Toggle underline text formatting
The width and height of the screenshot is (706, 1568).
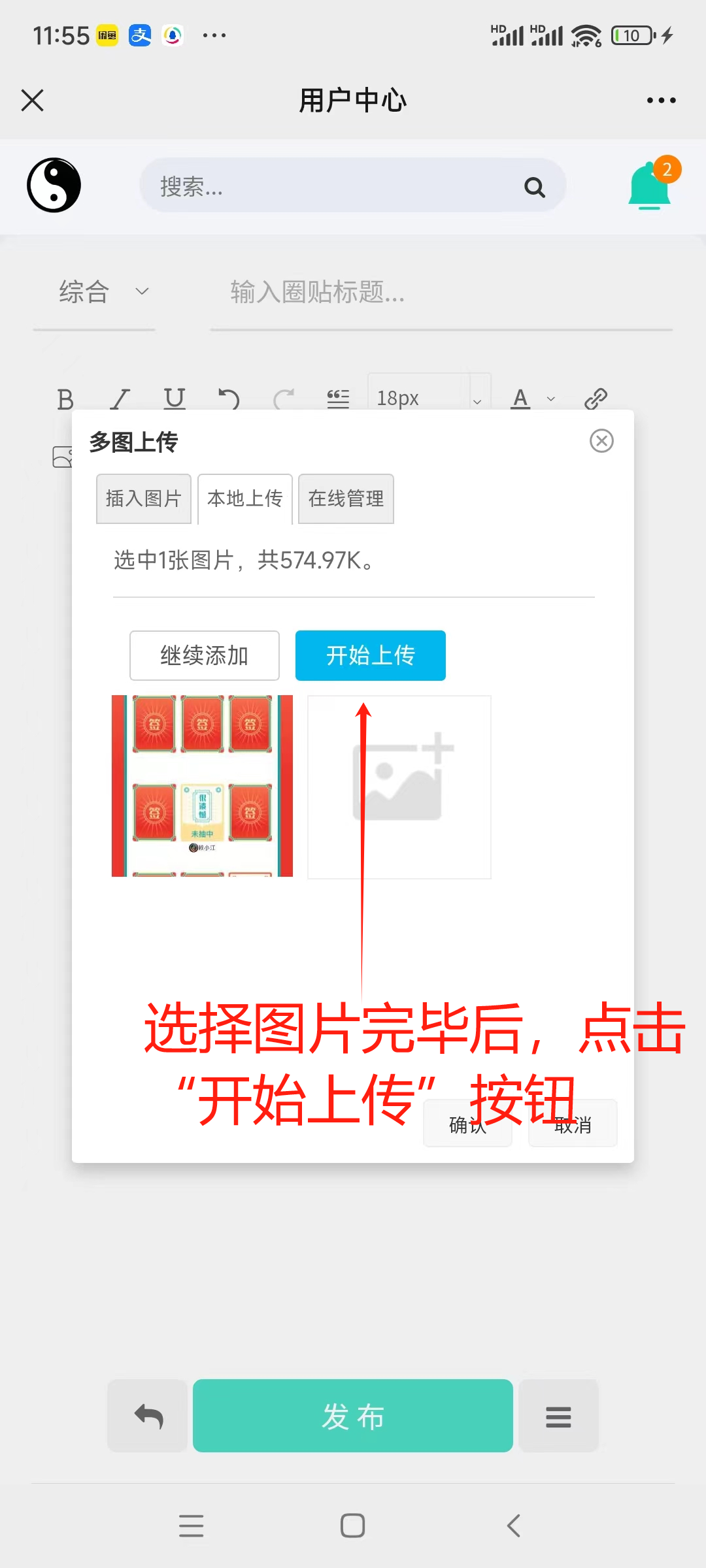tap(175, 398)
